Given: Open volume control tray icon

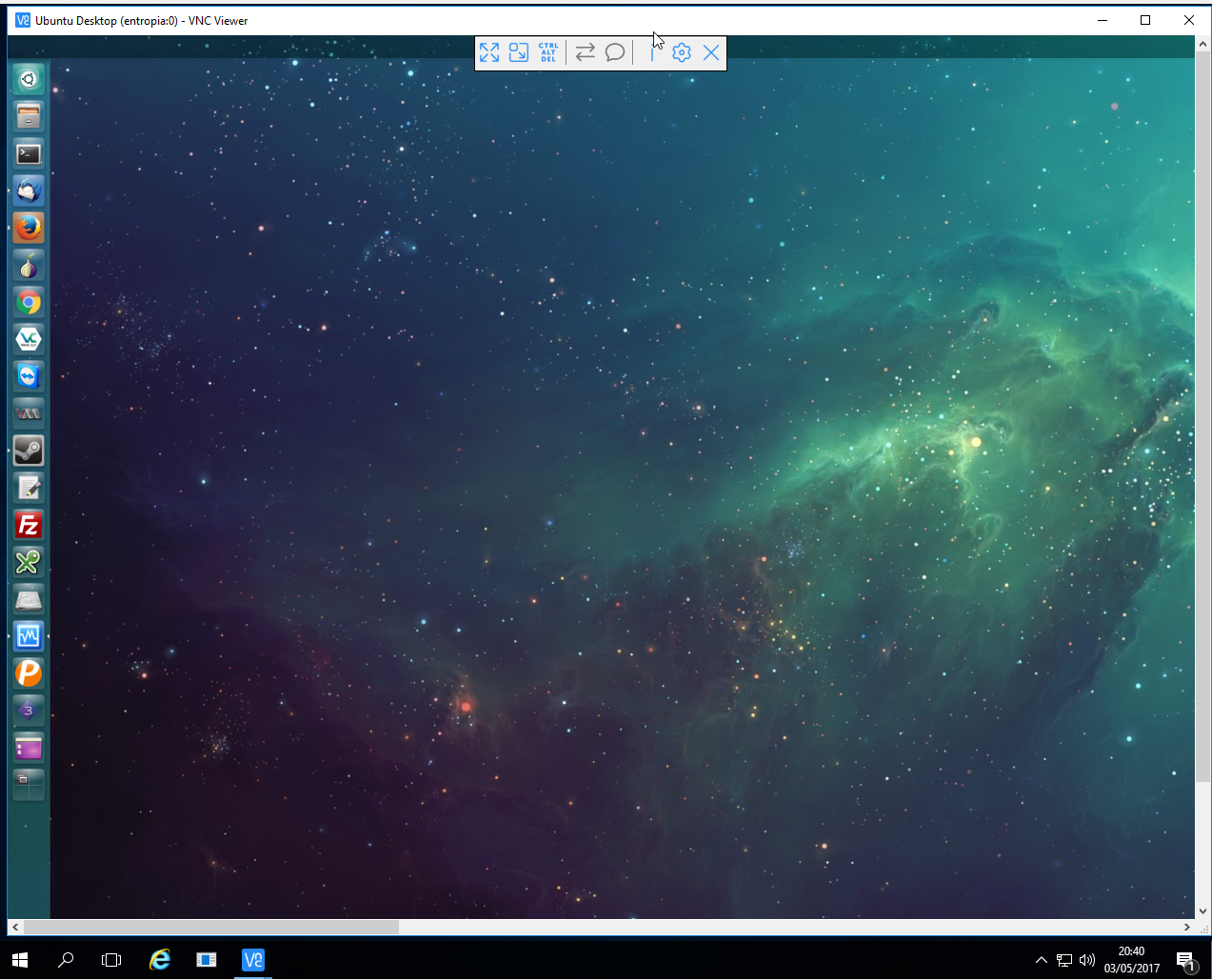Looking at the screenshot, I should [1087, 960].
